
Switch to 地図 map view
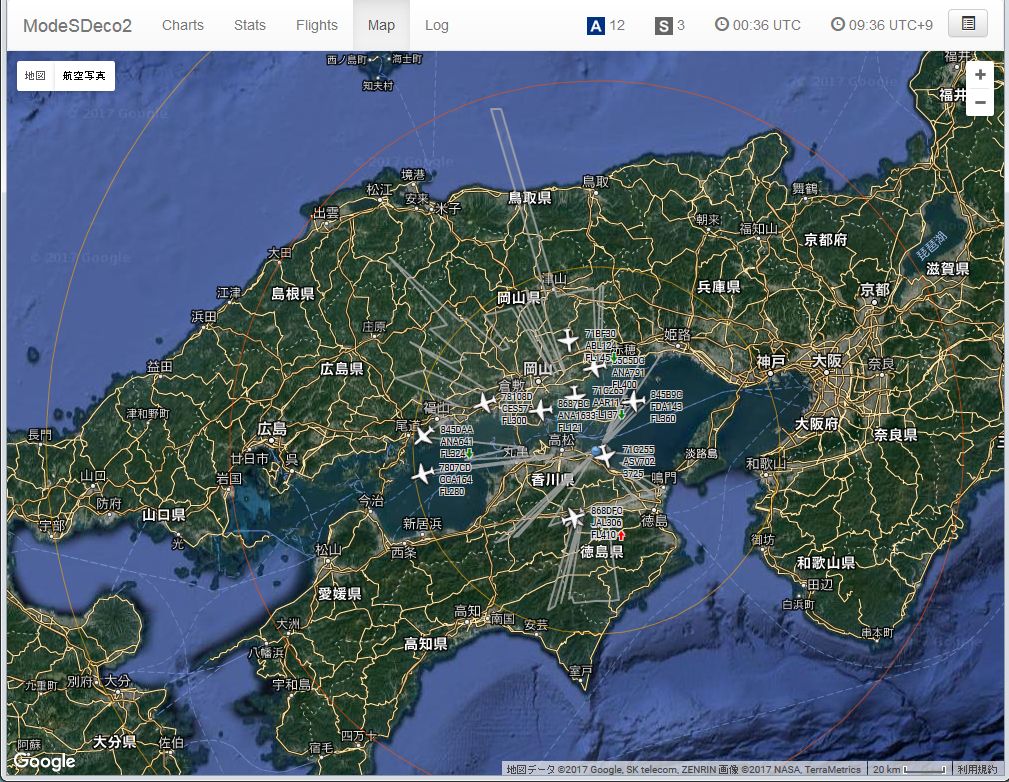(x=35, y=76)
